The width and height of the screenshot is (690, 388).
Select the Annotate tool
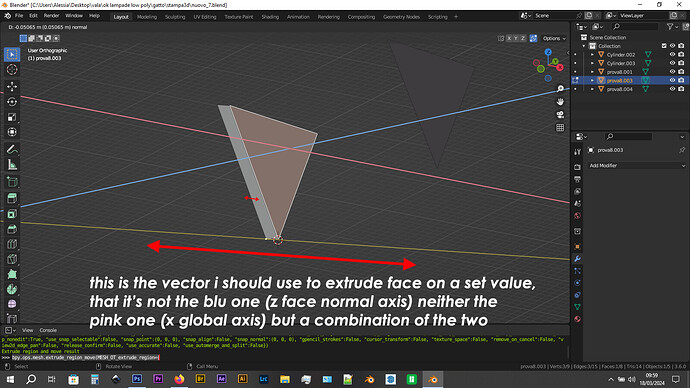coord(12,150)
